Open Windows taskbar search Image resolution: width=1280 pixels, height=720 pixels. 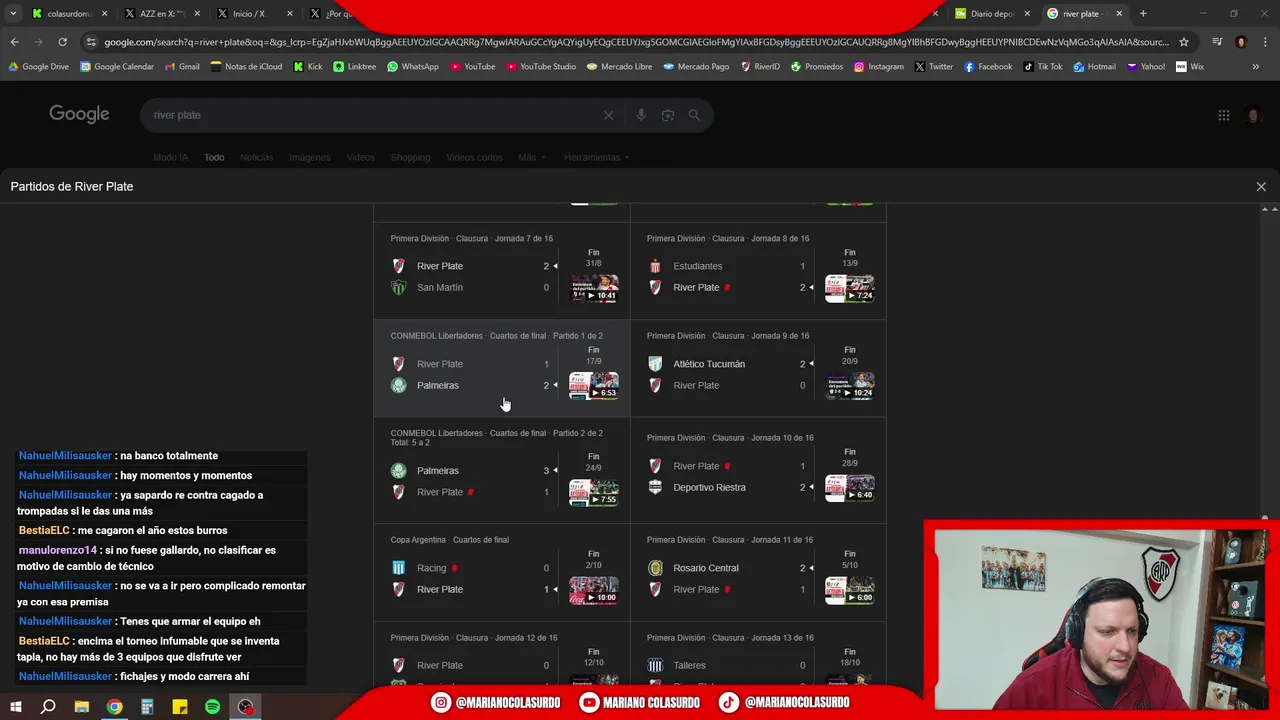pyautogui.click(x=48, y=707)
